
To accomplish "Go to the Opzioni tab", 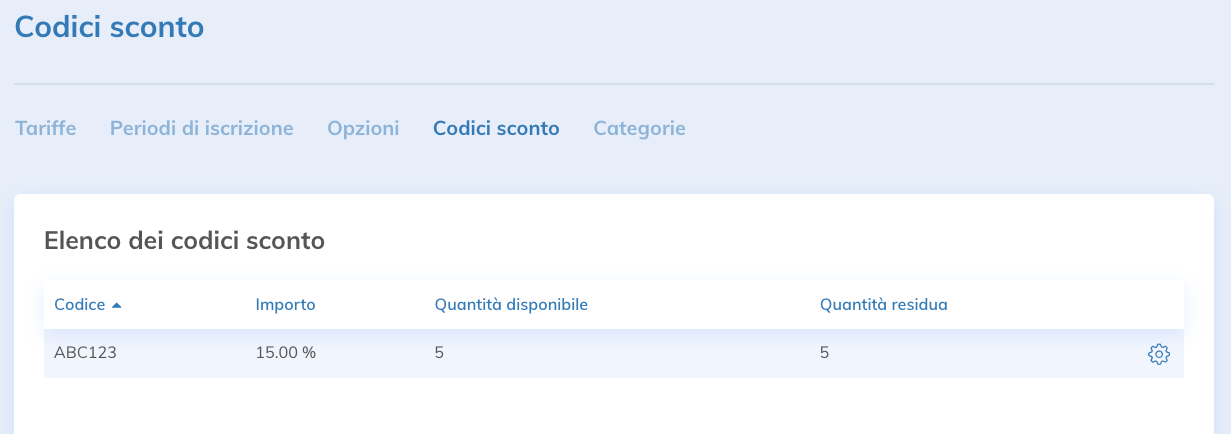I will point(363,128).
